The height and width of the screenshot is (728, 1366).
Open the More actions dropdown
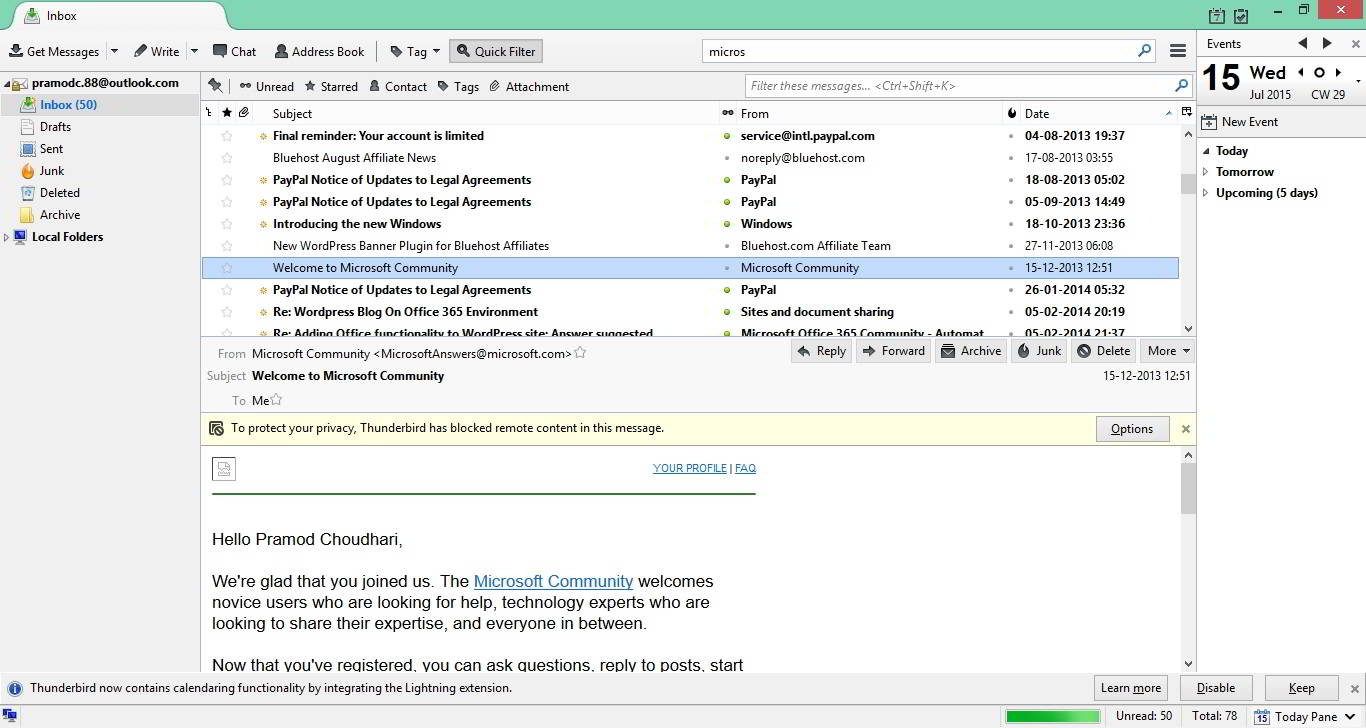coord(1169,351)
